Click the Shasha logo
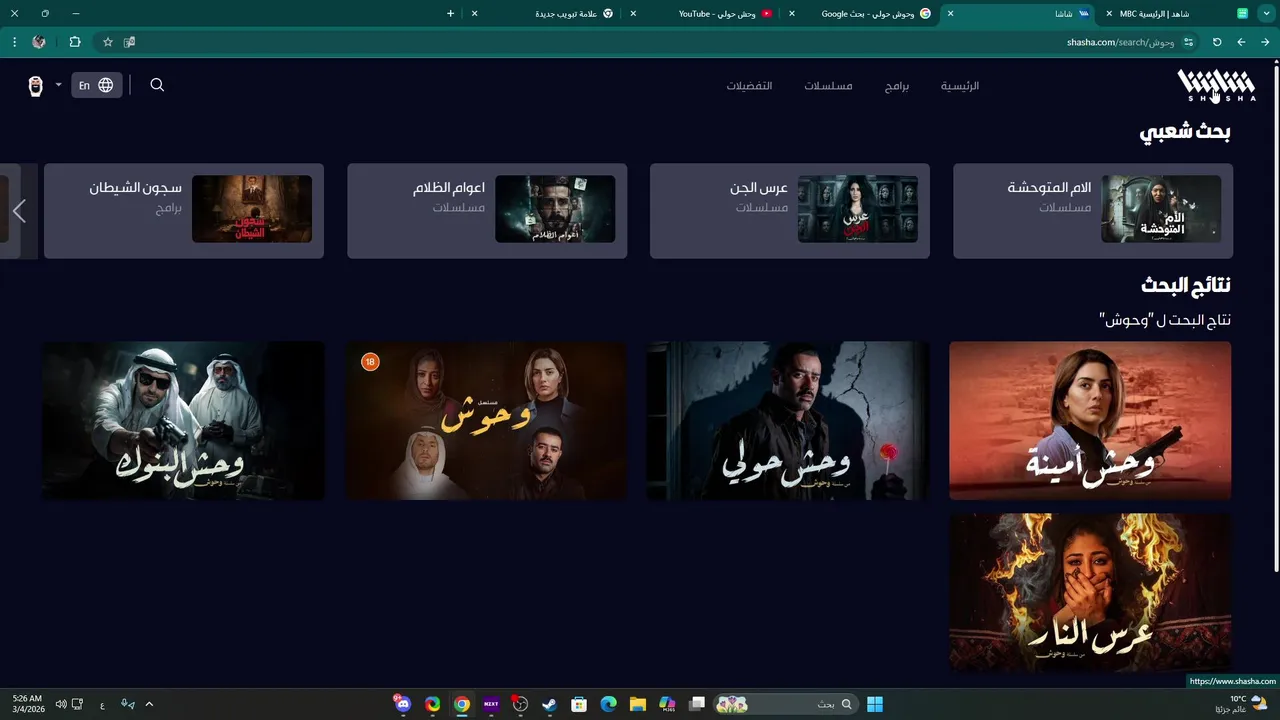Image resolution: width=1280 pixels, height=720 pixels. [x=1216, y=85]
